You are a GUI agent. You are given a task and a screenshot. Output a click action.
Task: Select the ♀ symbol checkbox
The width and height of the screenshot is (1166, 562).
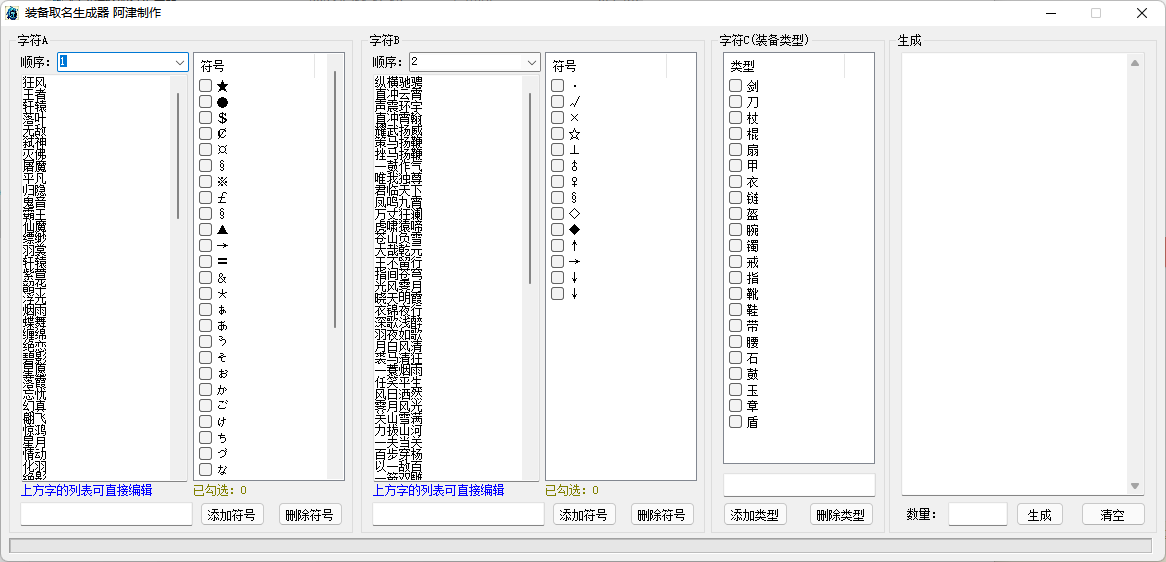tap(557, 181)
